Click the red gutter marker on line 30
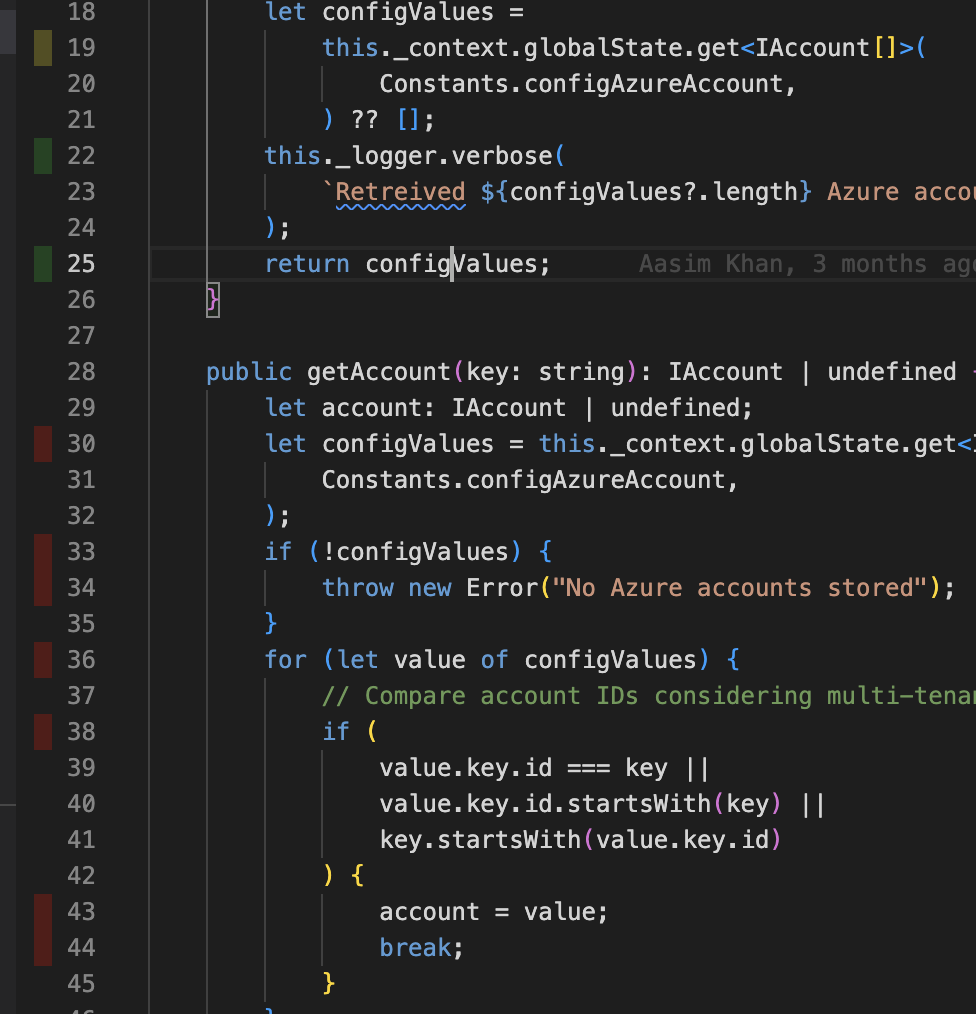This screenshot has height=1014, width=976. pos(43,444)
